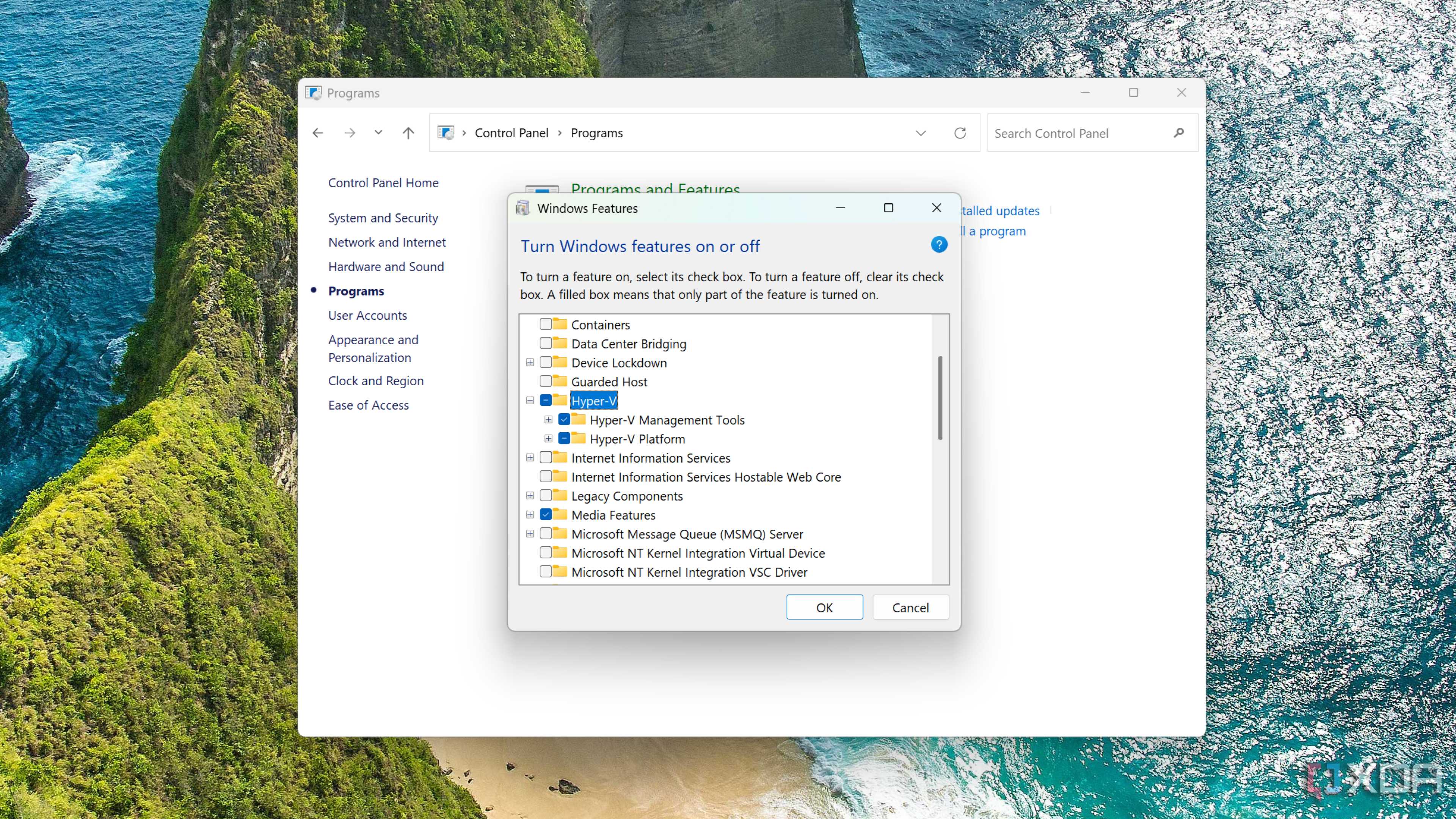Click the Legacy Components folder icon

560,495
